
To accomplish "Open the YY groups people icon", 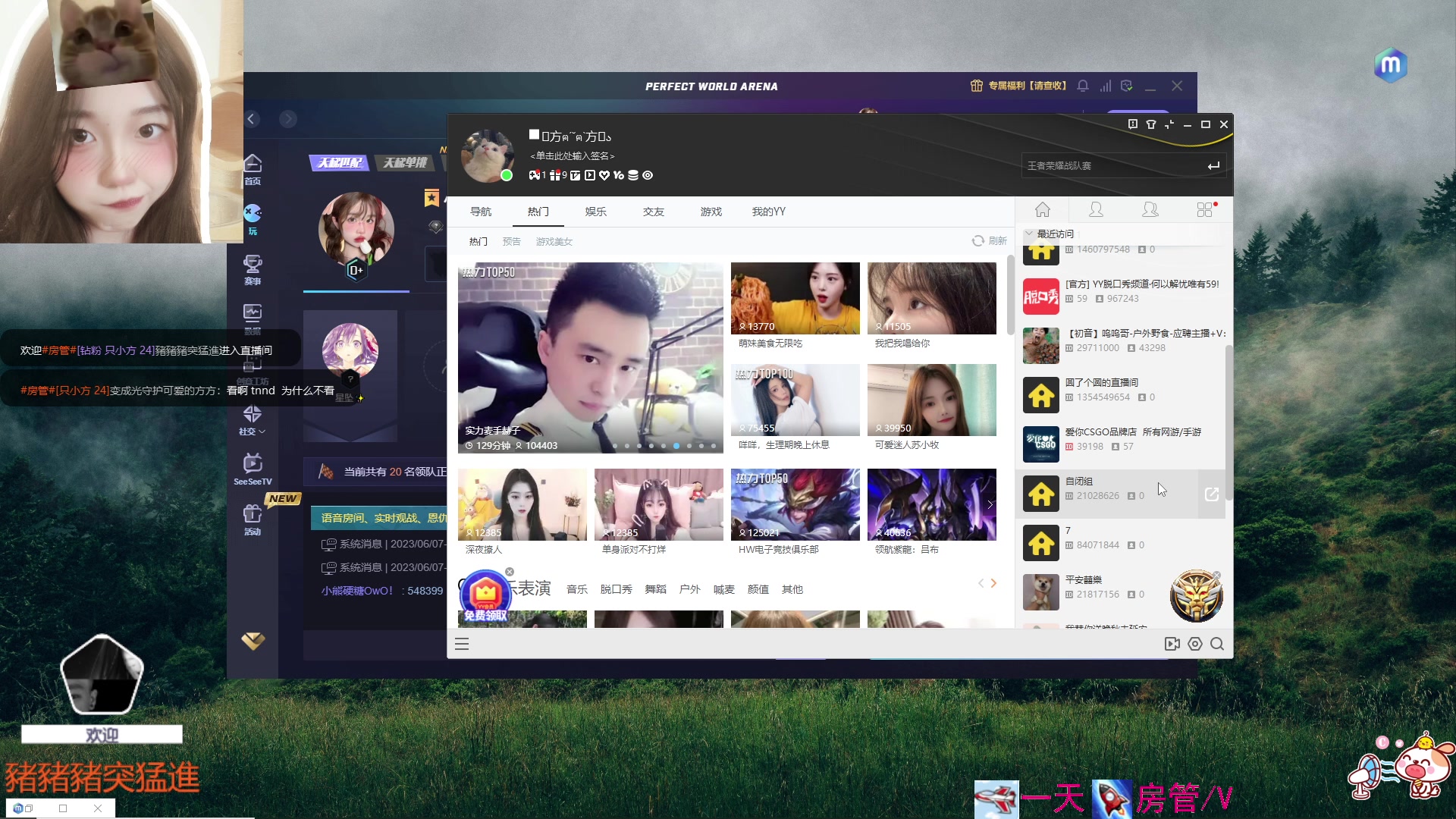I will [1150, 209].
